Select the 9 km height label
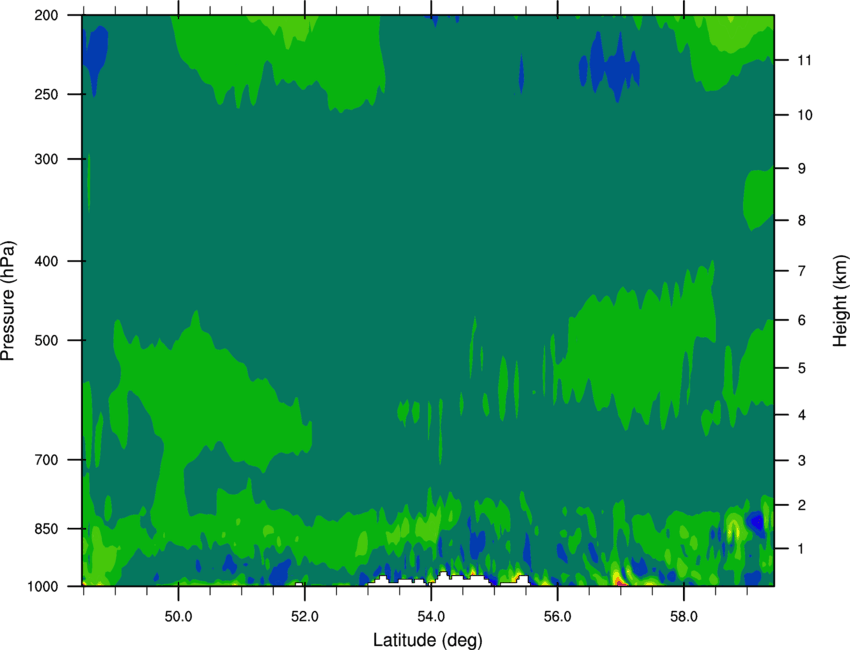Viewport: 850px width, 650px height. pyautogui.click(x=802, y=169)
